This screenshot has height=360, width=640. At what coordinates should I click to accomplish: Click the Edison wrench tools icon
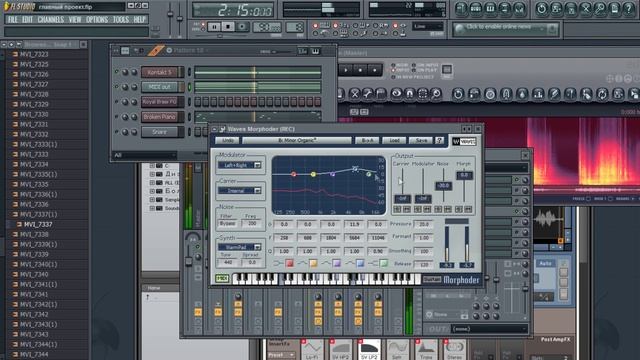pyautogui.click(x=368, y=94)
